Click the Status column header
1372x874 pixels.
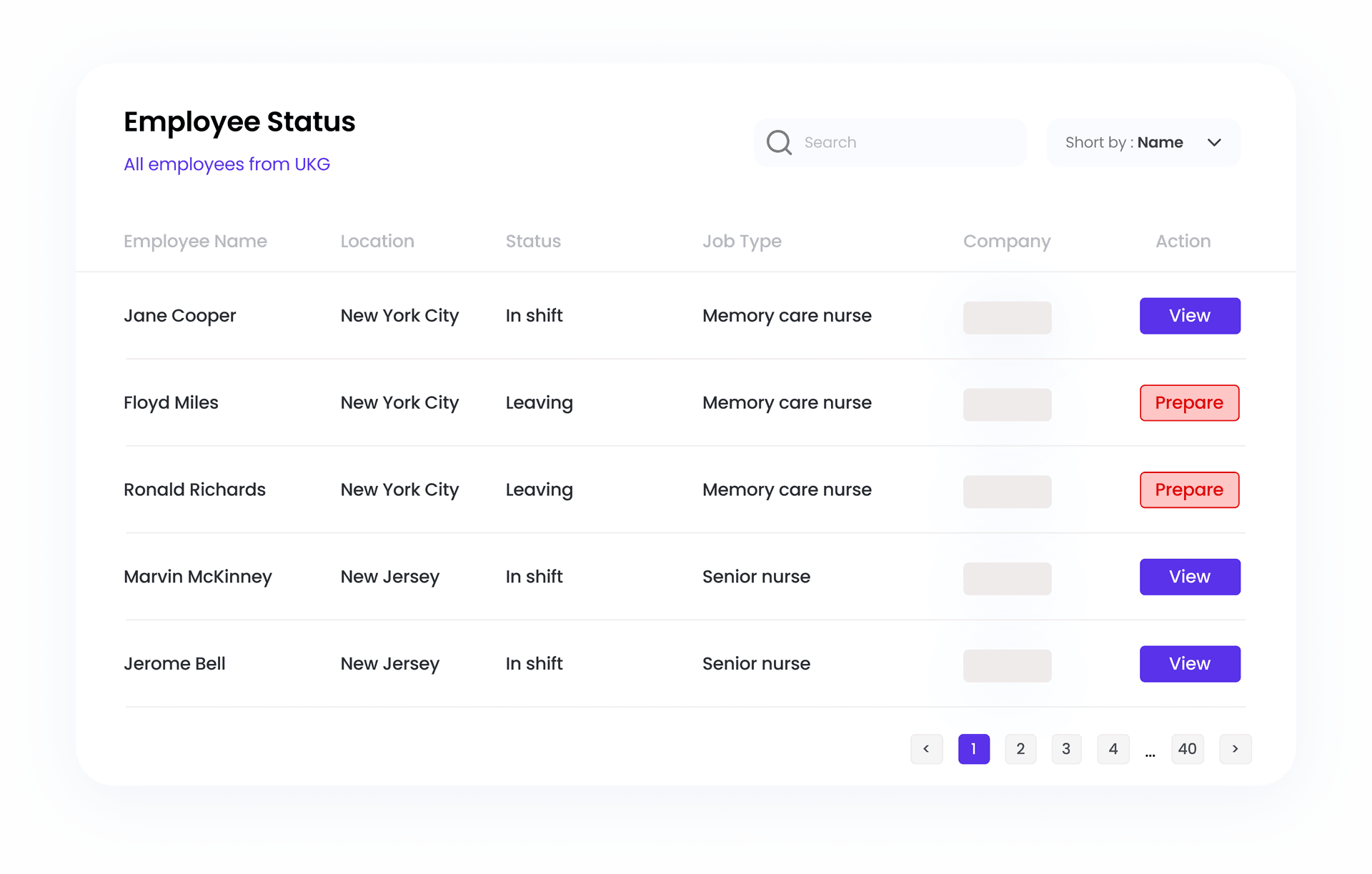click(x=533, y=242)
